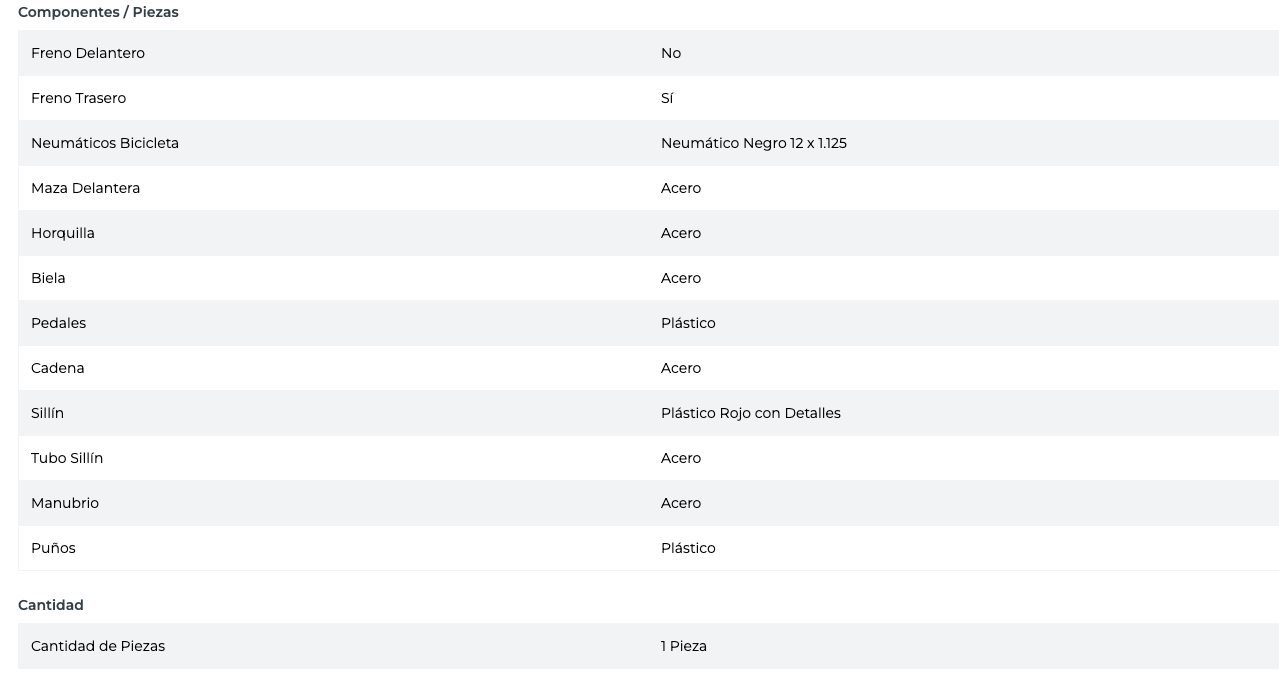The height and width of the screenshot is (677, 1279).
Task: Select the Plástico Rojo con Detalles value
Action: pos(750,413)
